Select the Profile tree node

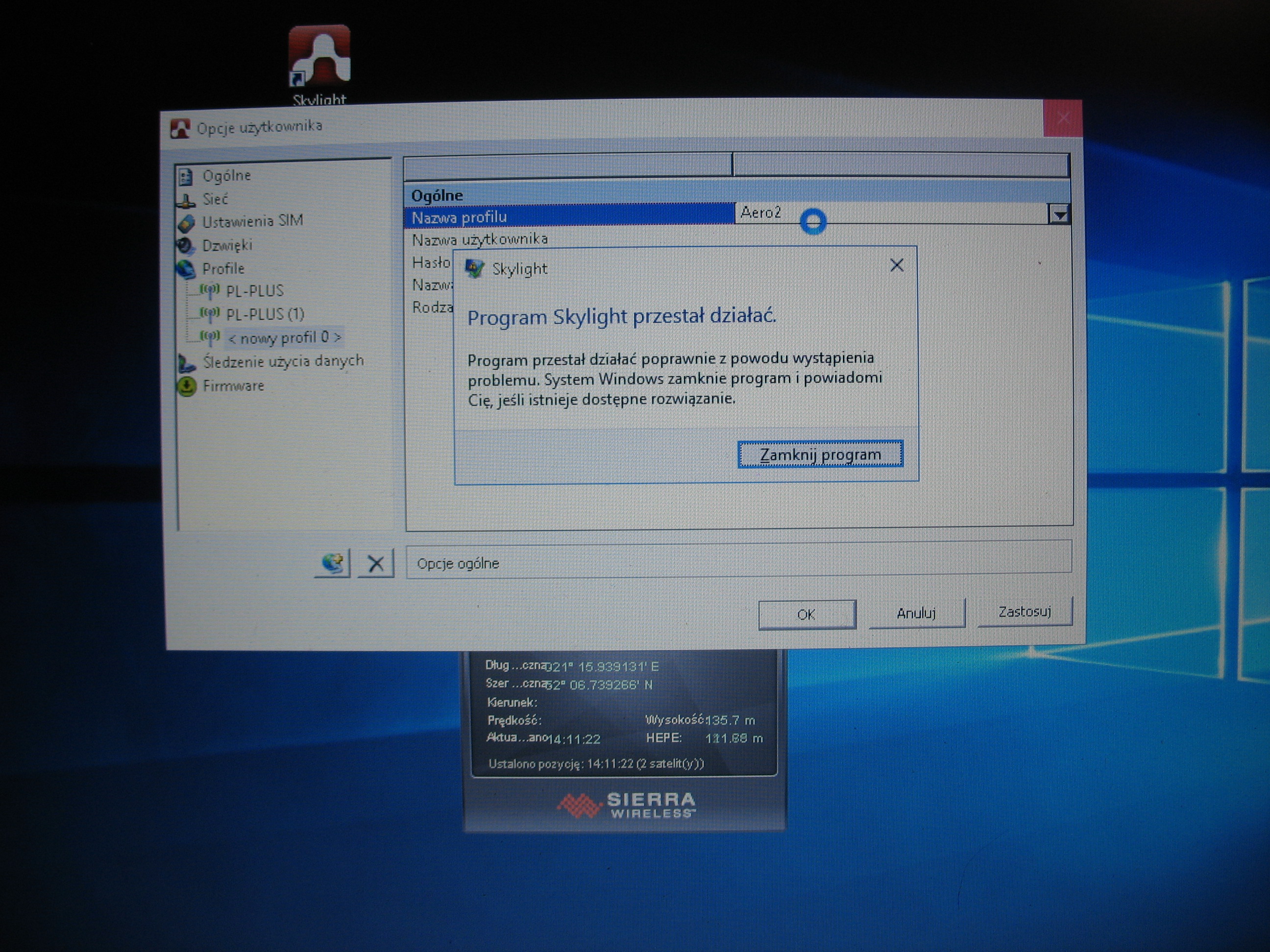point(223,268)
